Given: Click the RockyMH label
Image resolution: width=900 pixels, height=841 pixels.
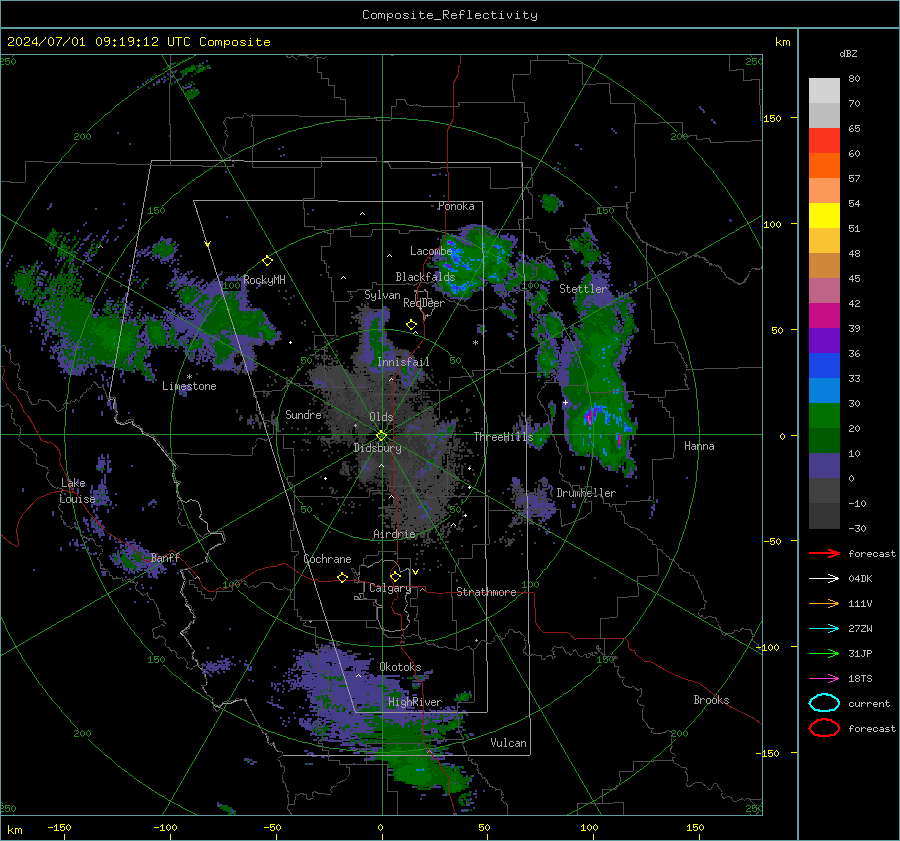Looking at the screenshot, I should (264, 280).
